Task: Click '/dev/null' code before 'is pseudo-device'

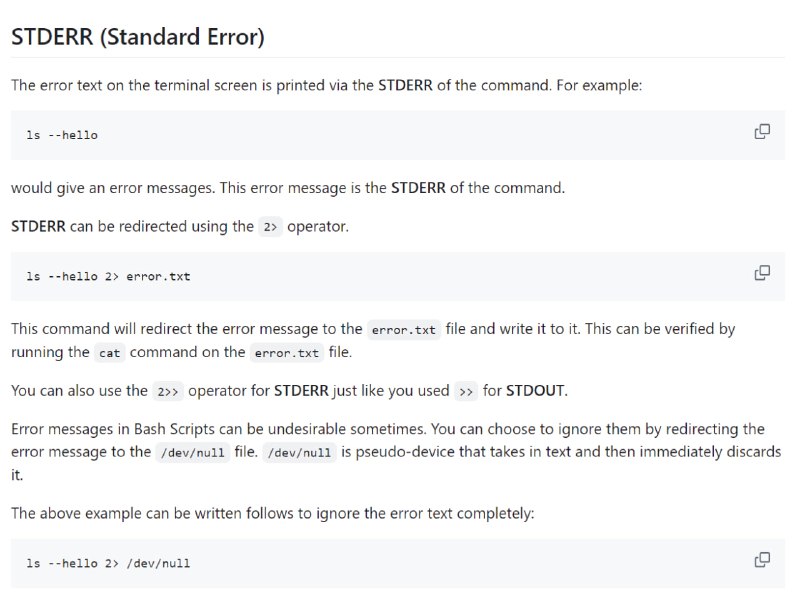Action: pyautogui.click(x=299, y=453)
